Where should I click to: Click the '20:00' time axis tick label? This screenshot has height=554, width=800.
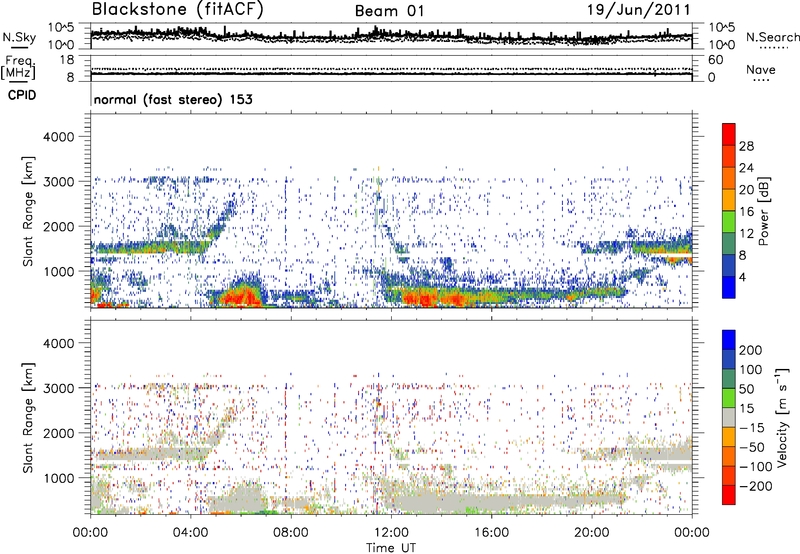pyautogui.click(x=592, y=533)
